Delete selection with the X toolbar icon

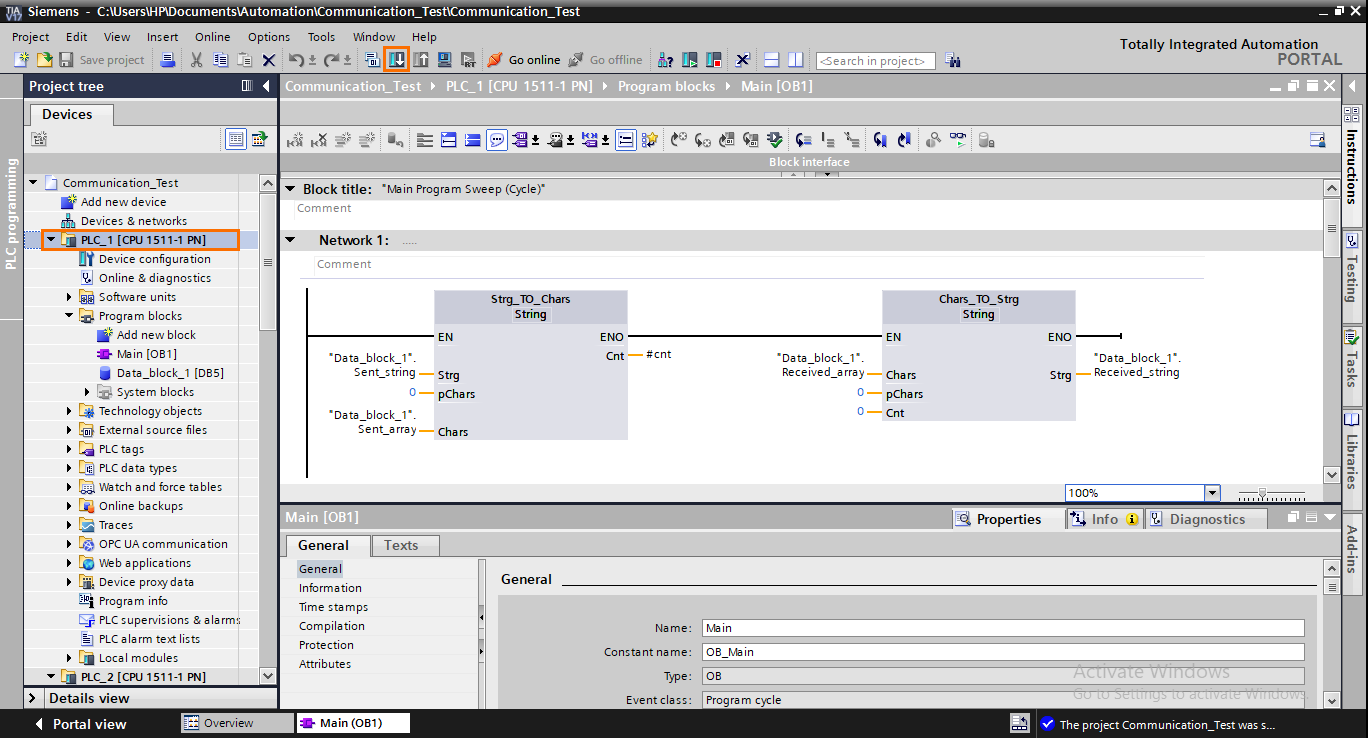[269, 60]
